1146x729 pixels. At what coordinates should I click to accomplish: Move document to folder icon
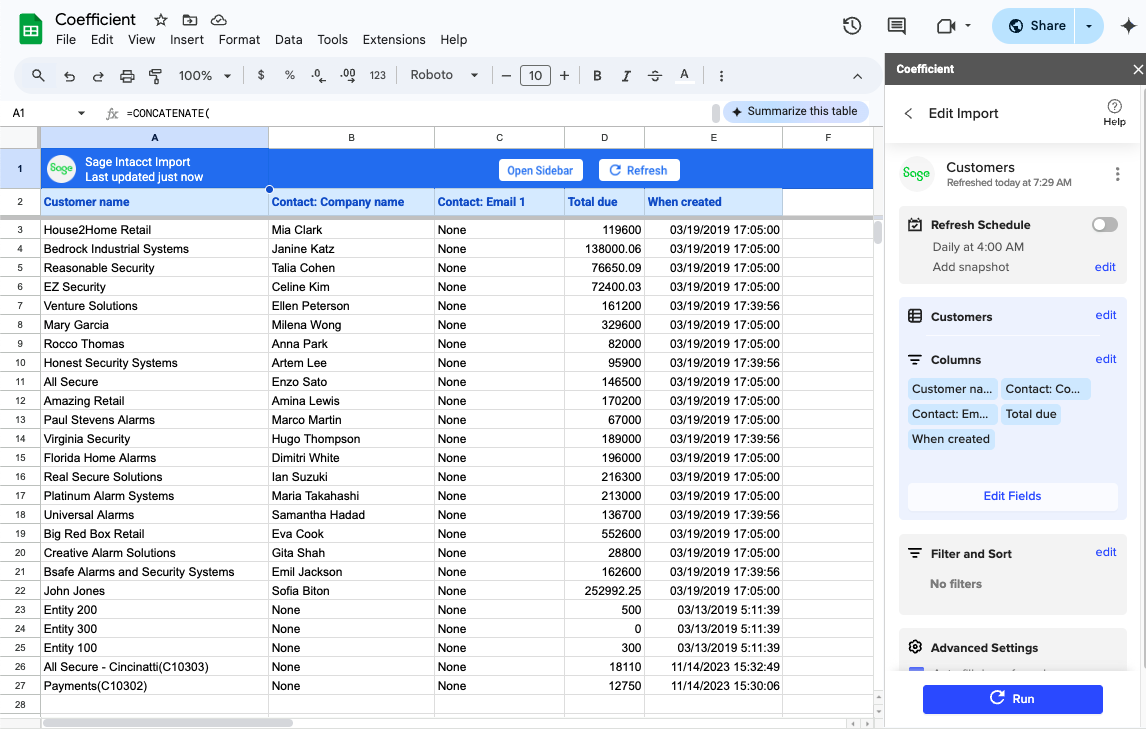point(189,20)
